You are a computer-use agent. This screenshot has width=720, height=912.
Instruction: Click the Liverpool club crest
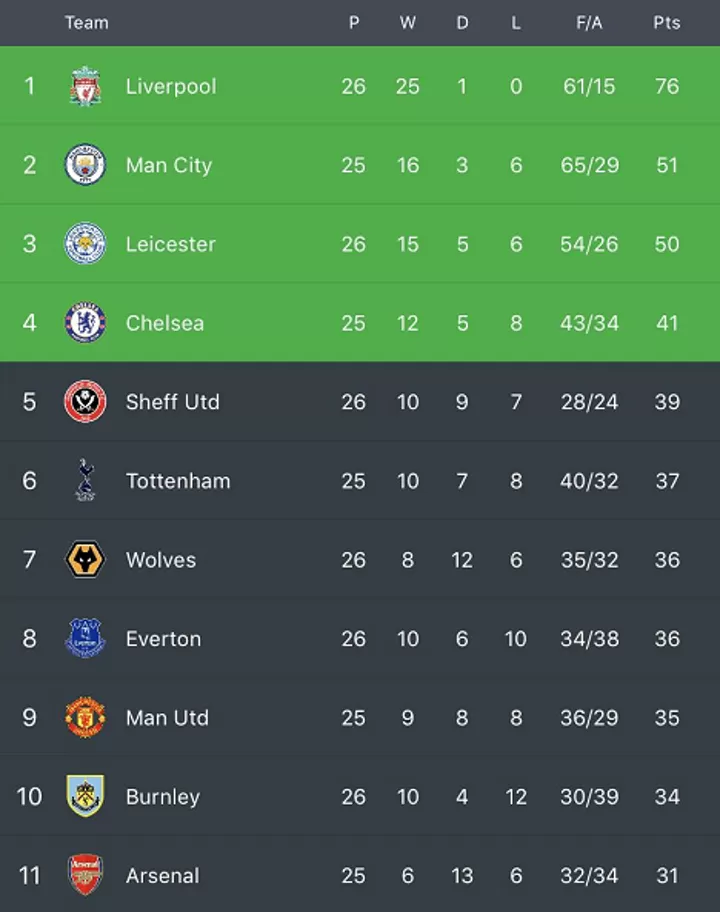click(85, 86)
